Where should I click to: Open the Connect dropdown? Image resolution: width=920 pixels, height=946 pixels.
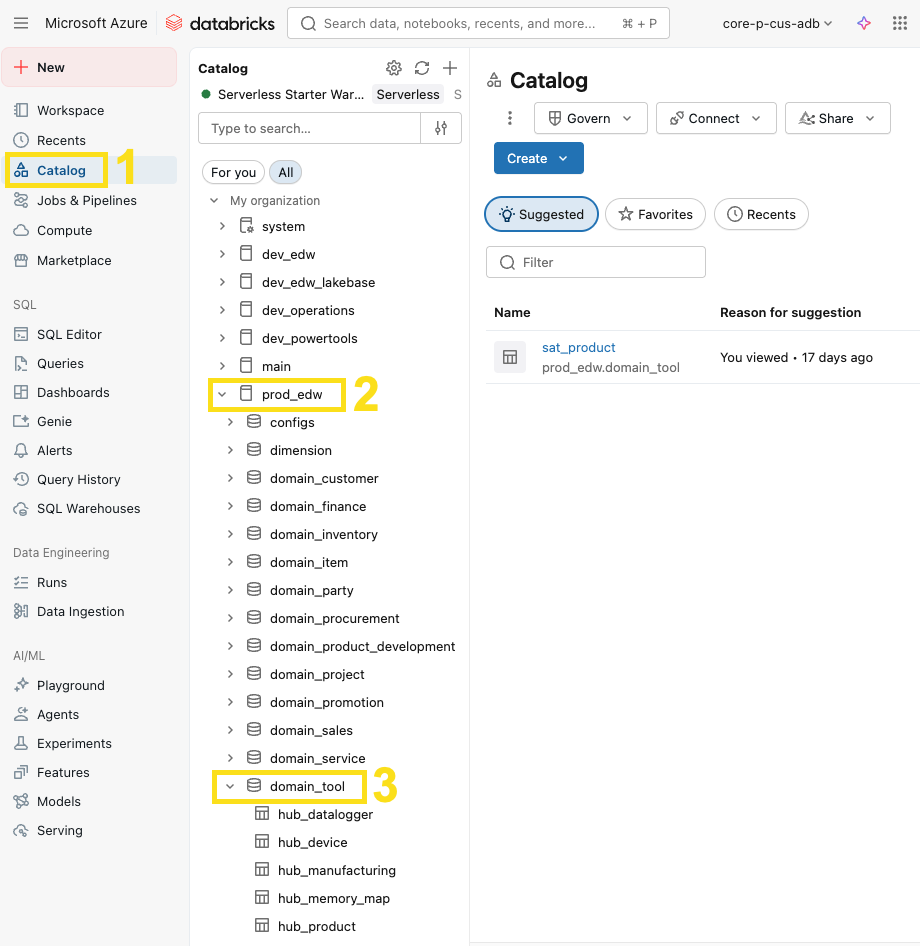(x=716, y=118)
